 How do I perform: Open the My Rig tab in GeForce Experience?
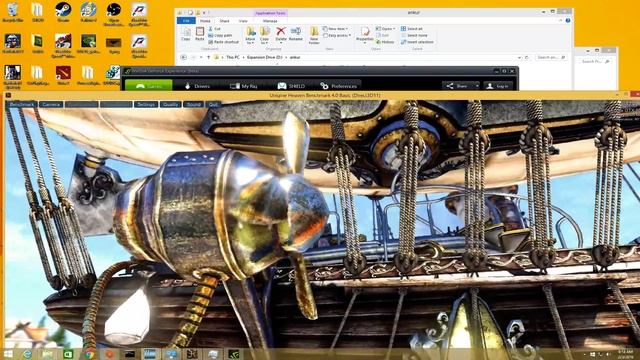(244, 86)
